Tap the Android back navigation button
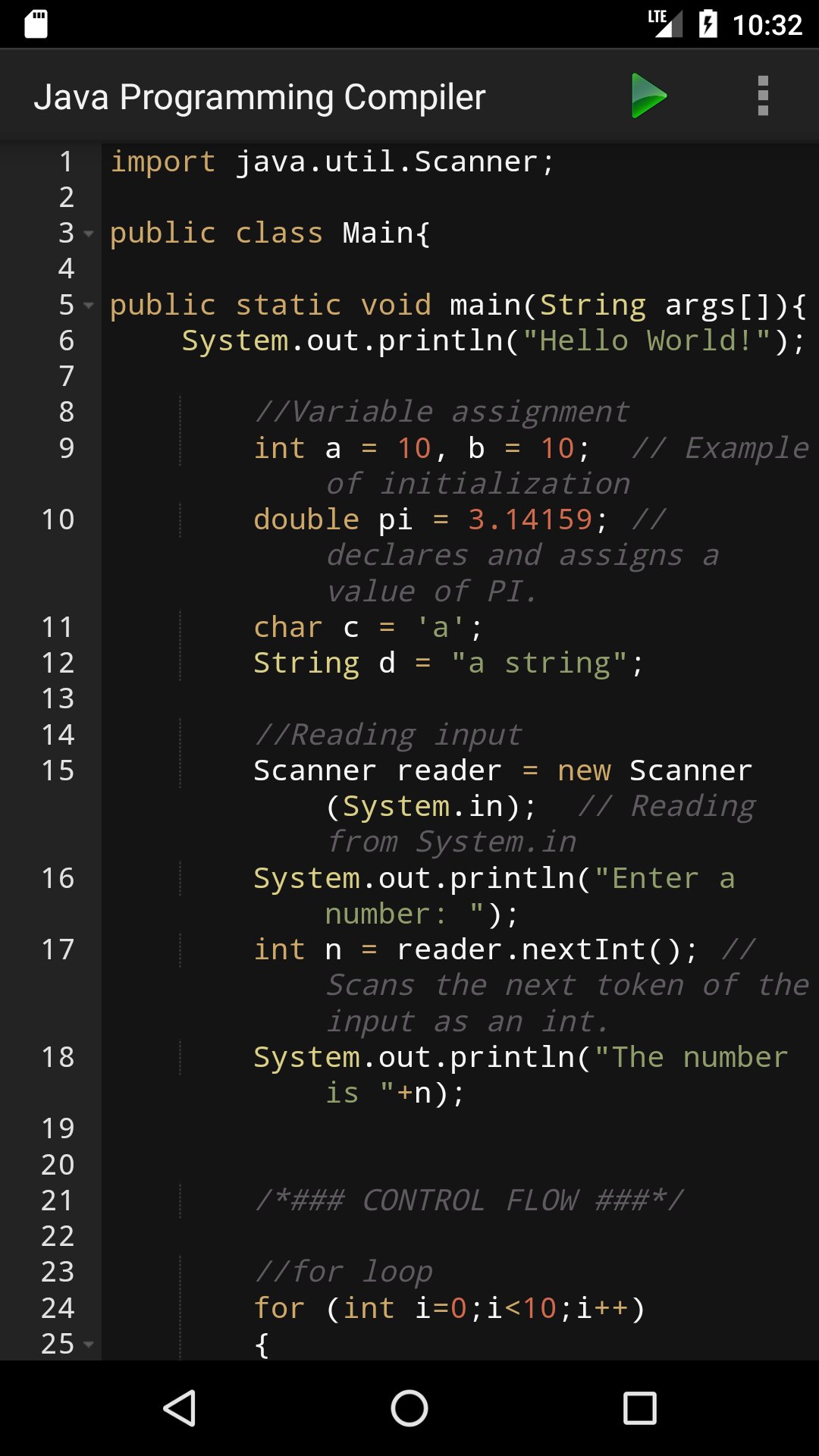The image size is (819, 1456). [x=180, y=1408]
